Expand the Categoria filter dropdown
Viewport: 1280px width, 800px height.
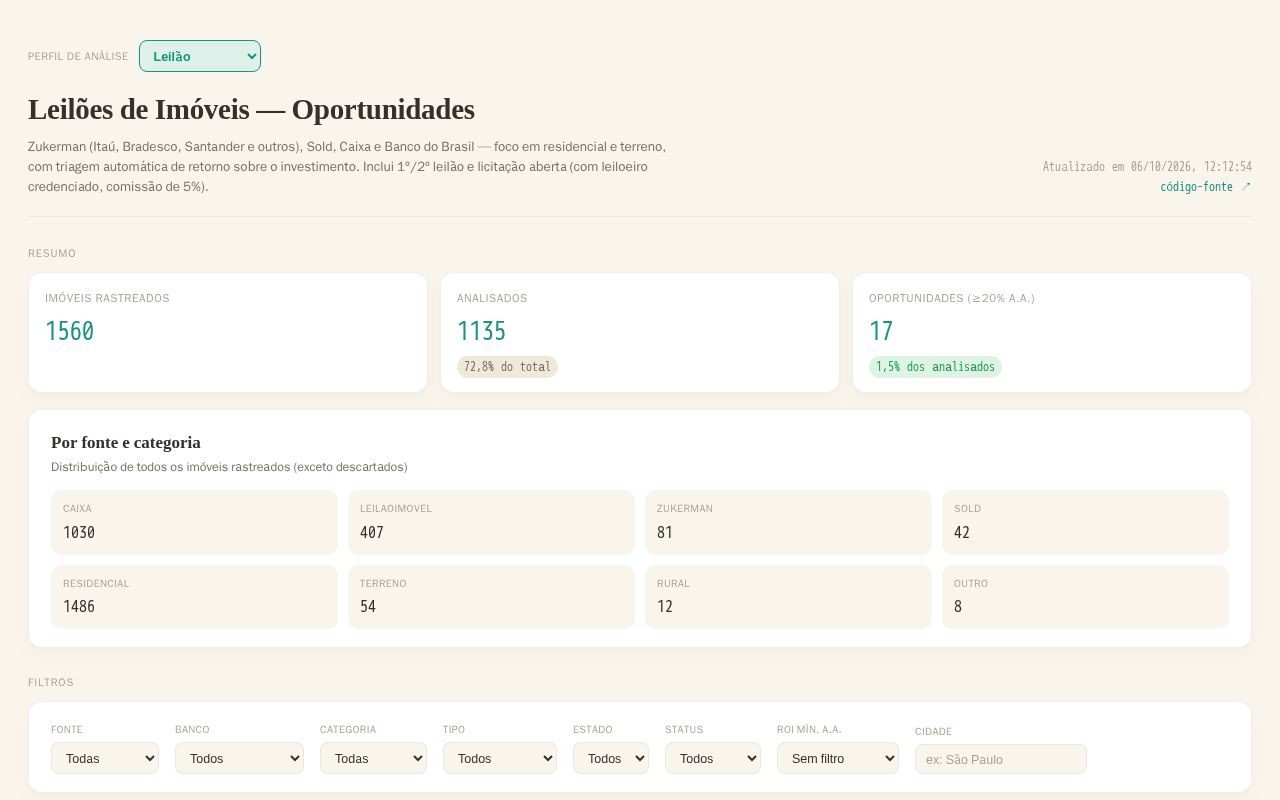(373, 758)
